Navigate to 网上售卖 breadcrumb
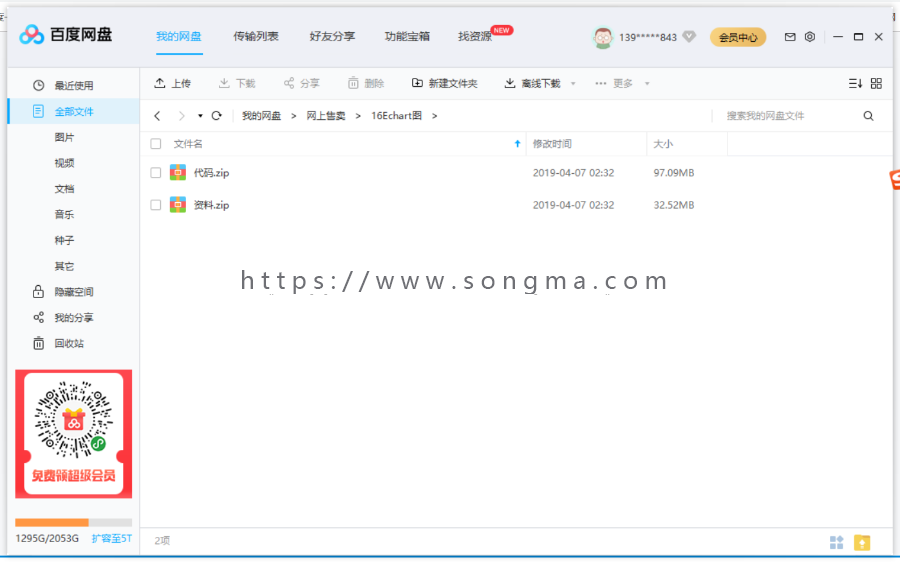The height and width of the screenshot is (562, 900). point(325,116)
